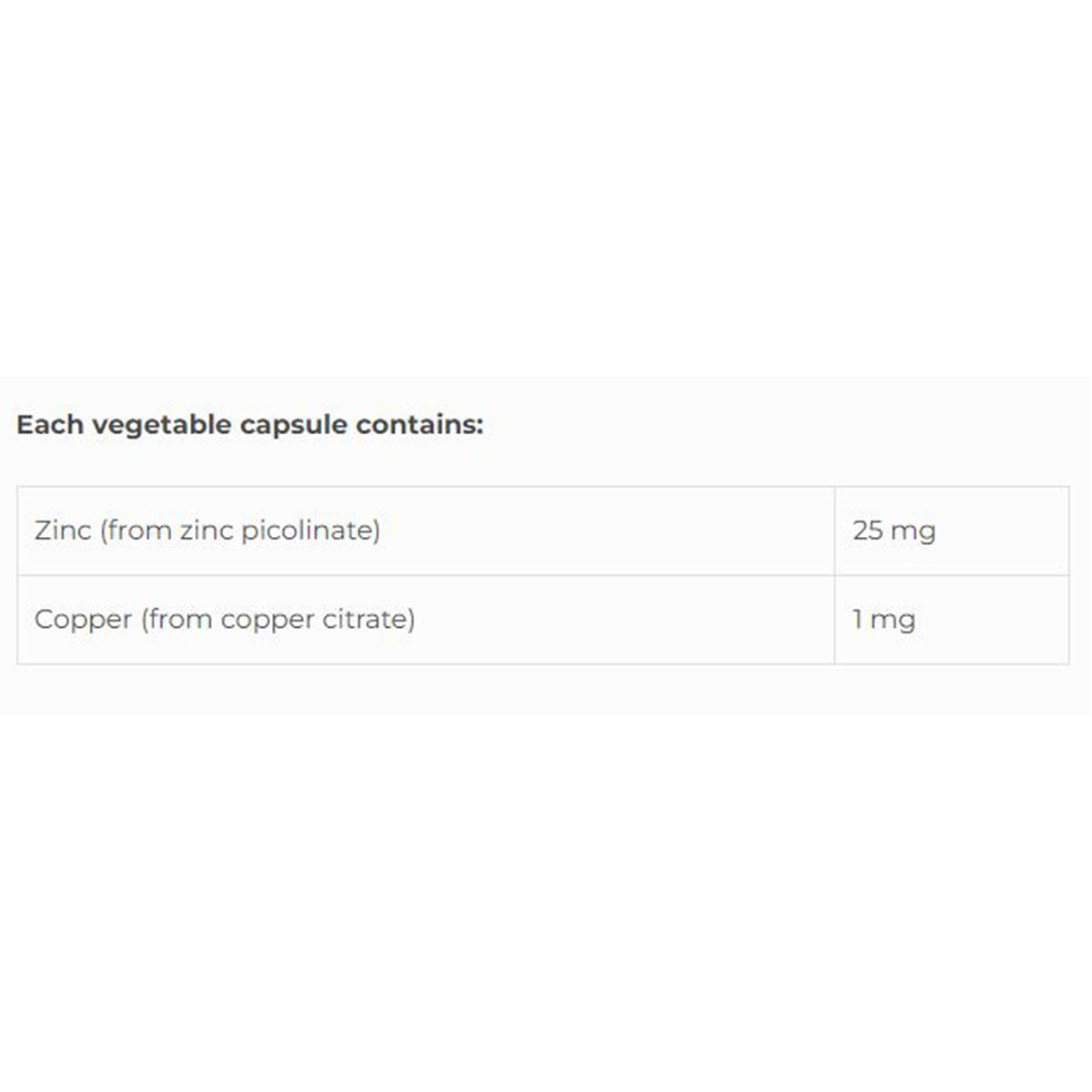
Task: Click the word "picolinate)" in the zinc row
Action: coord(310,530)
